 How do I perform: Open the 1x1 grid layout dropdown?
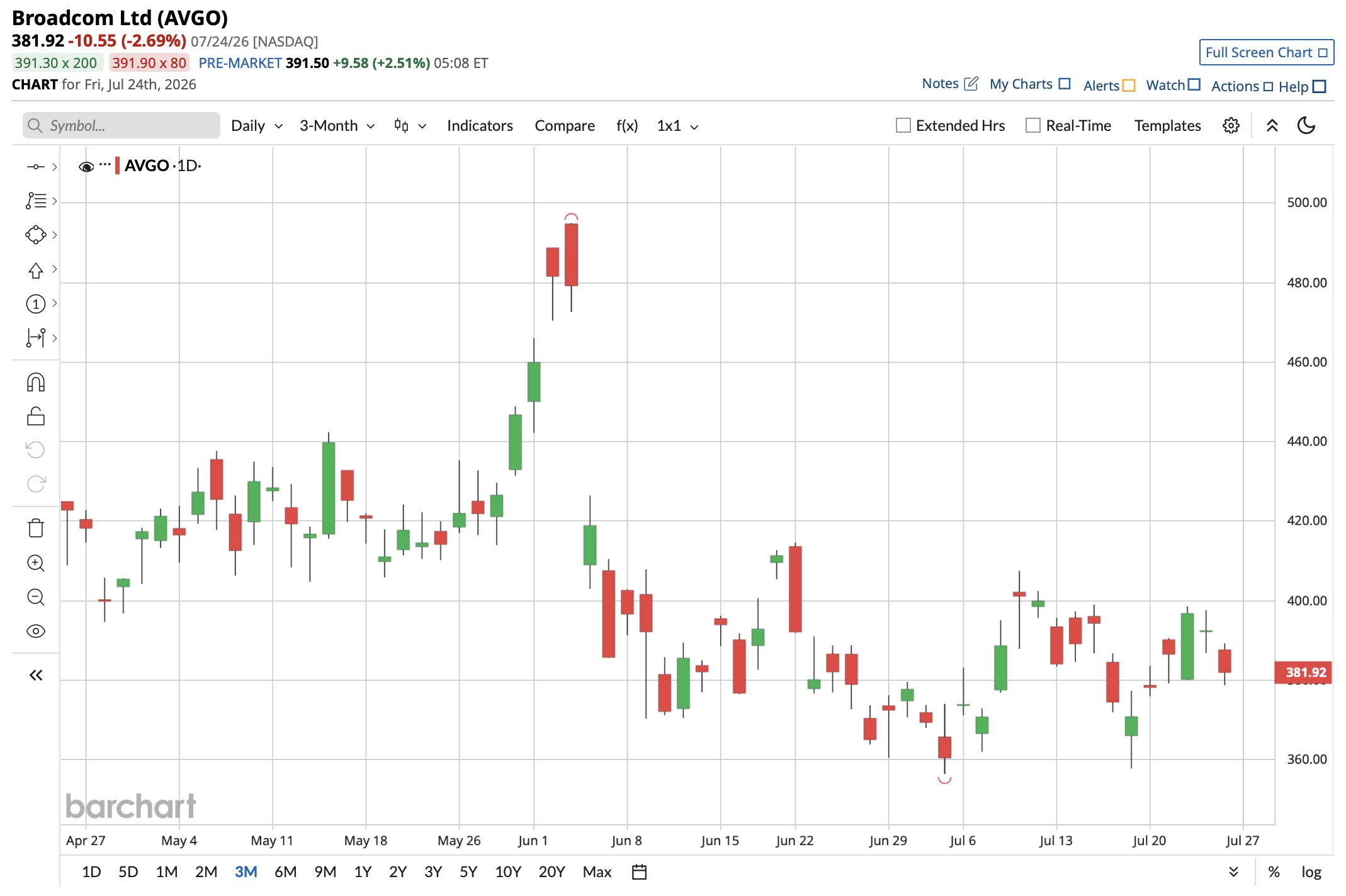[677, 126]
